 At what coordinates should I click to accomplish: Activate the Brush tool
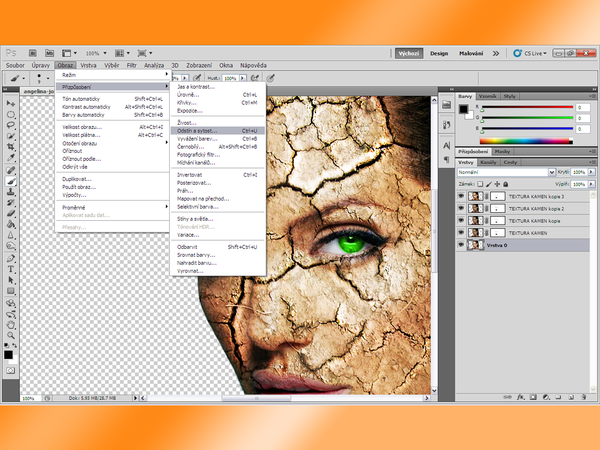coord(10,180)
